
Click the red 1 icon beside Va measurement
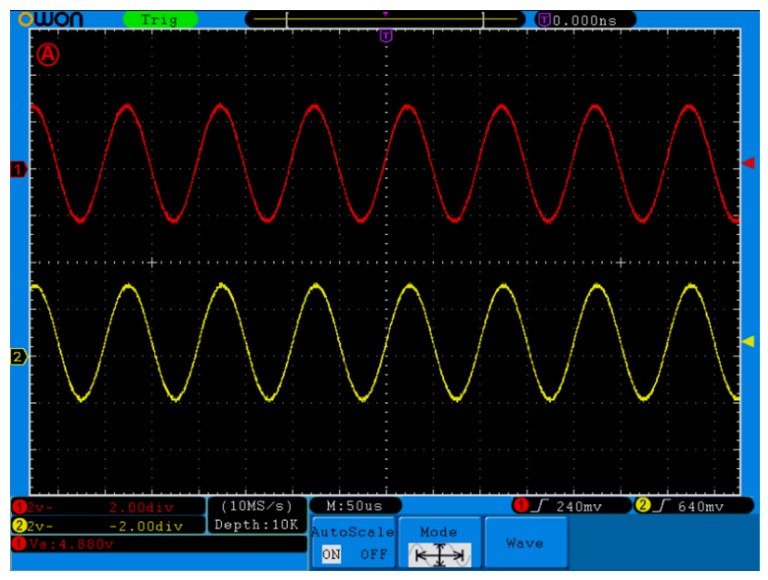[x=19, y=544]
